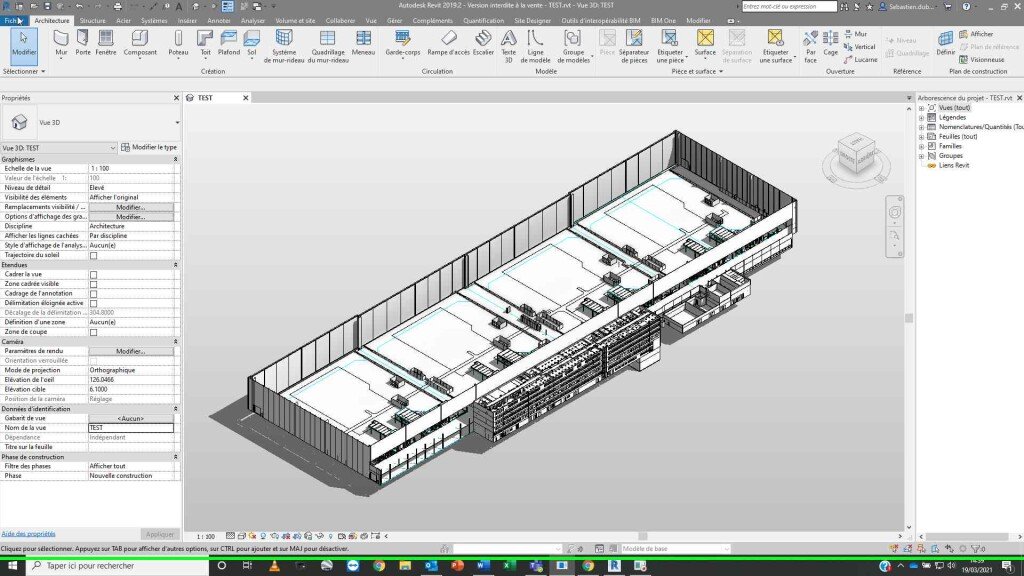
Task: Select the Surface tool
Action: pos(705,44)
